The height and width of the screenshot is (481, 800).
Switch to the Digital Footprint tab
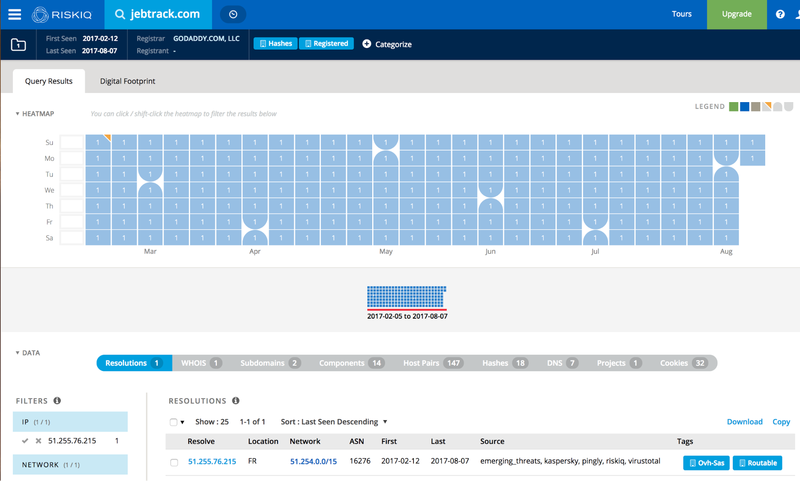pyautogui.click(x=128, y=81)
